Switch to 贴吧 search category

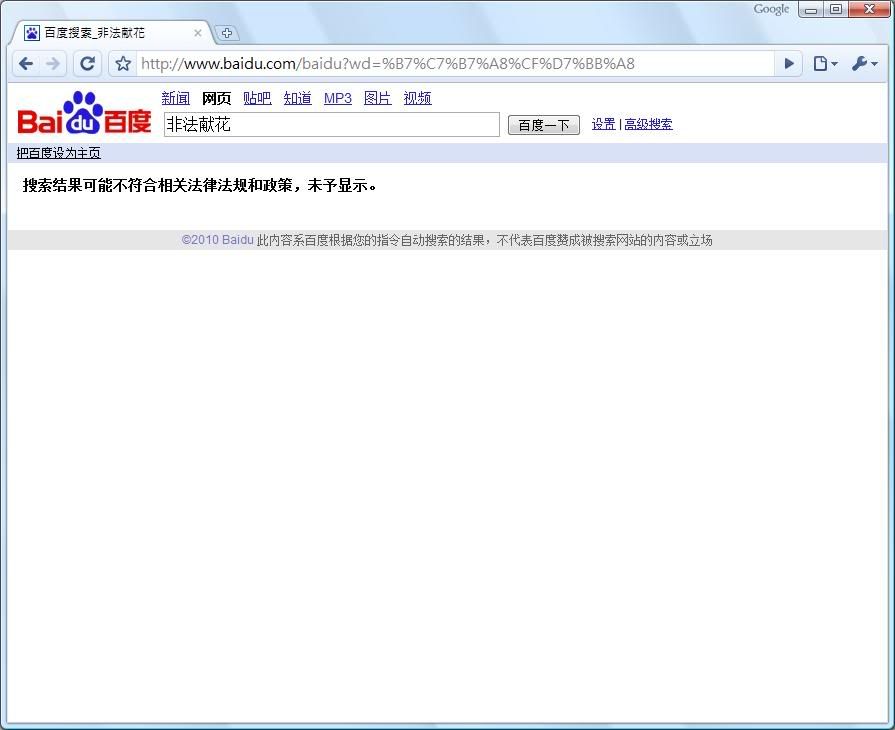[x=257, y=98]
